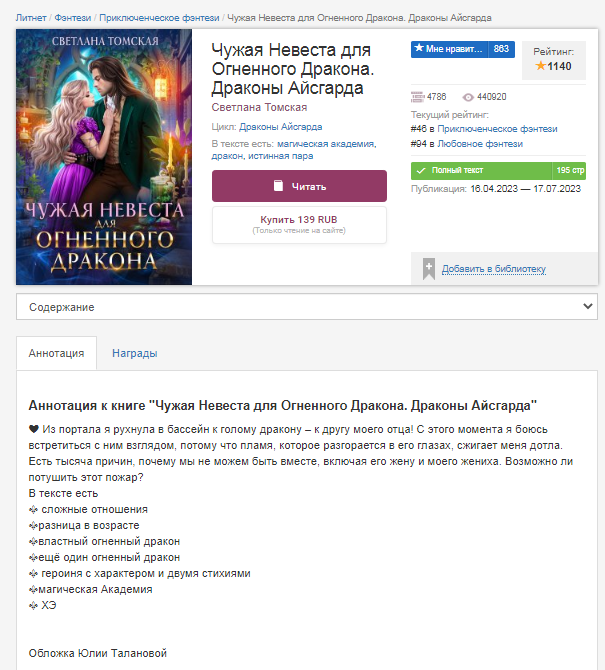Click the eye views counter icon
Screen dimensions: 605x670
click(468, 97)
